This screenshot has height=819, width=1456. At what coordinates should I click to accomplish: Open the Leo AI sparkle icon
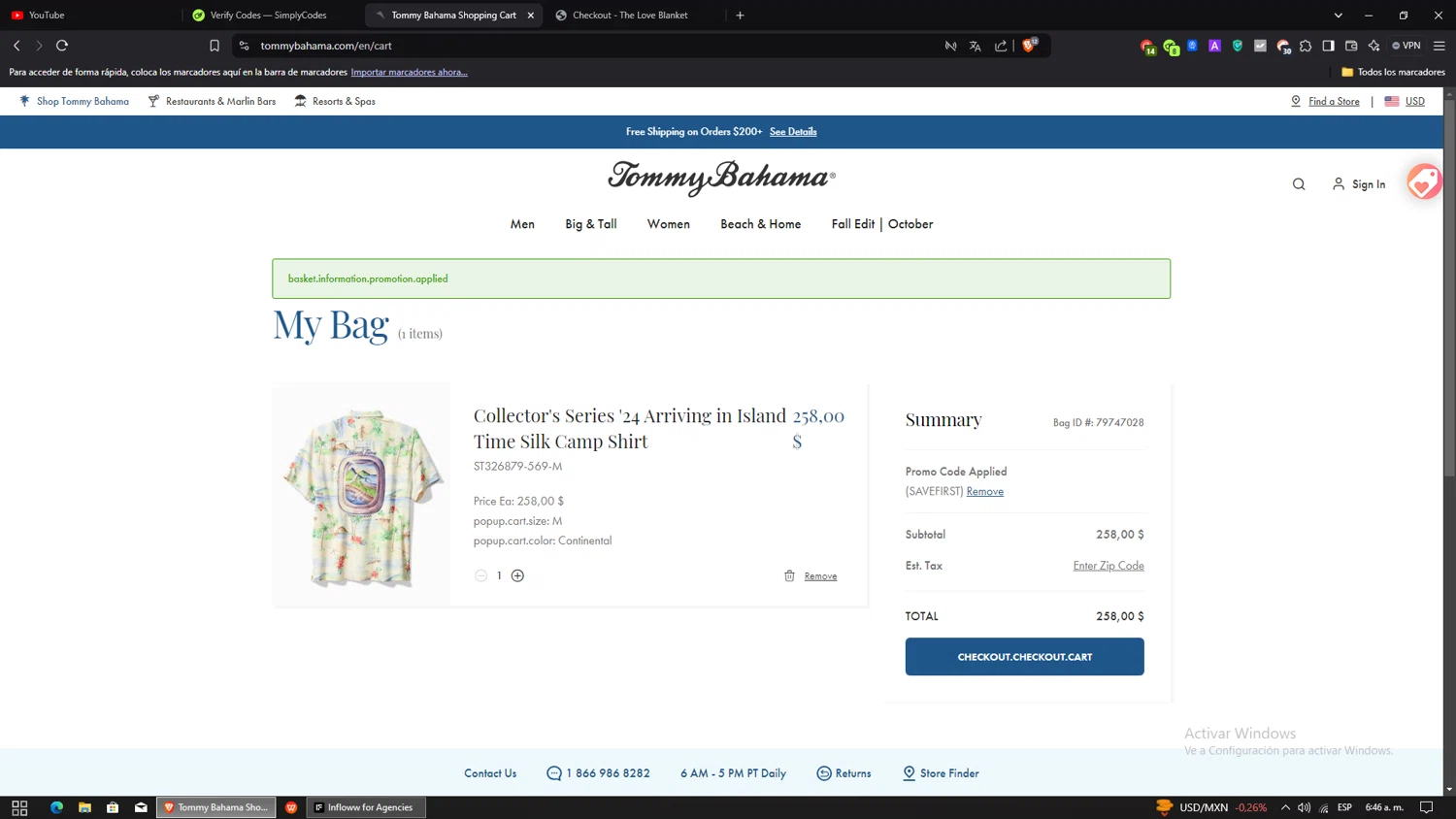tap(1373, 46)
